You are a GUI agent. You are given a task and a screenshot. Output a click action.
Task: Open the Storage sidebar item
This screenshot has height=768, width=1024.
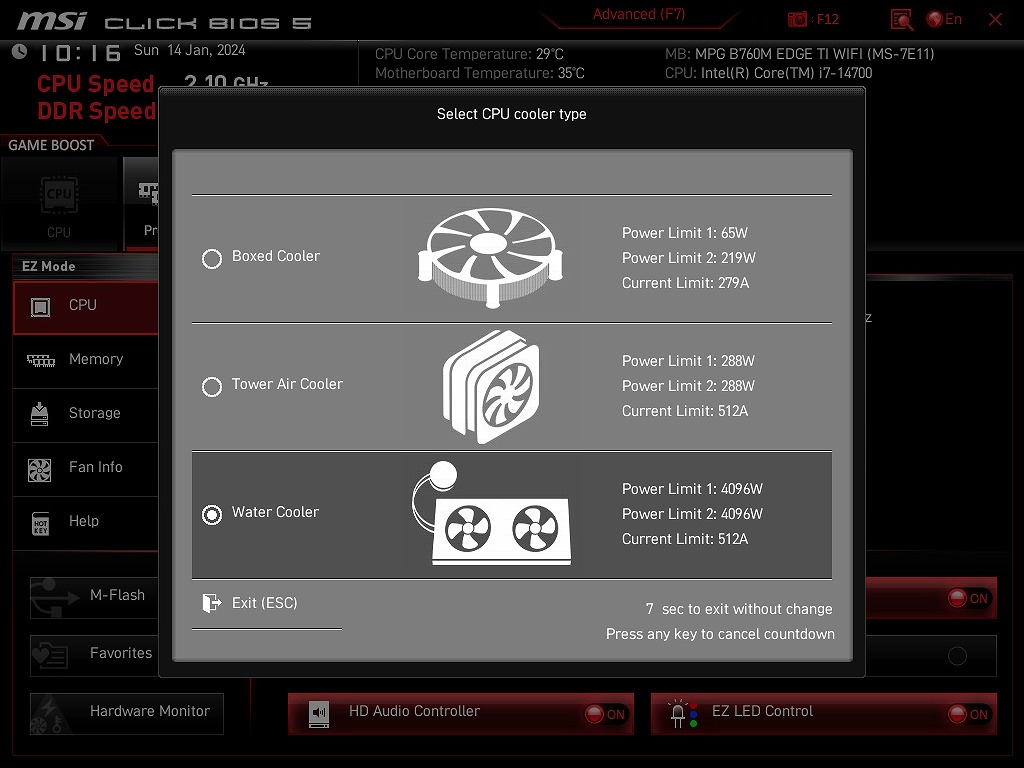[86, 413]
